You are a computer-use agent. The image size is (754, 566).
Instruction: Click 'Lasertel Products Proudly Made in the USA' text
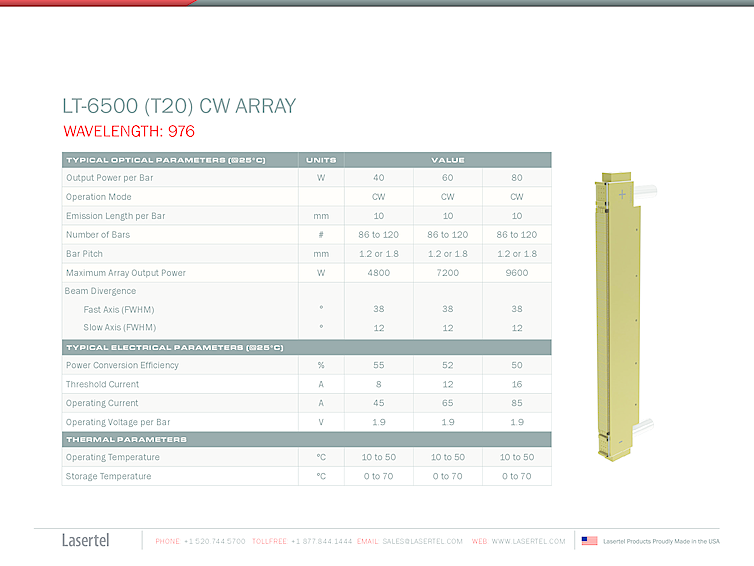click(x=661, y=541)
